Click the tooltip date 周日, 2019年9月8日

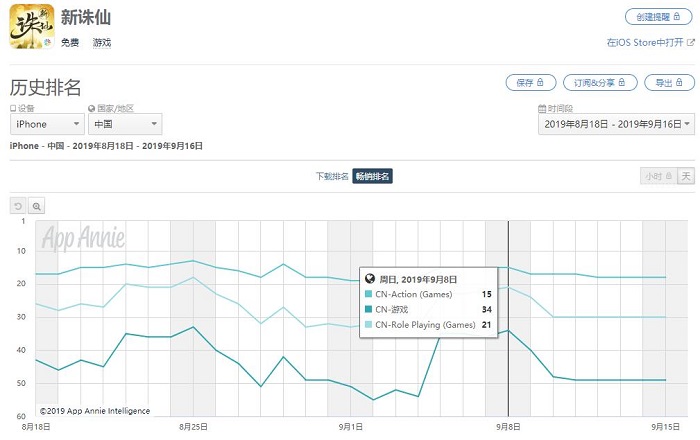click(x=418, y=279)
